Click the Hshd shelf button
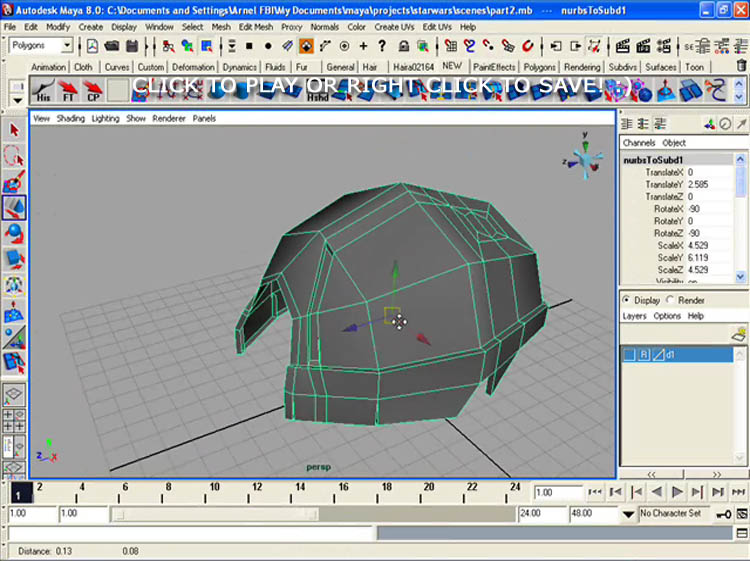 pos(318,92)
